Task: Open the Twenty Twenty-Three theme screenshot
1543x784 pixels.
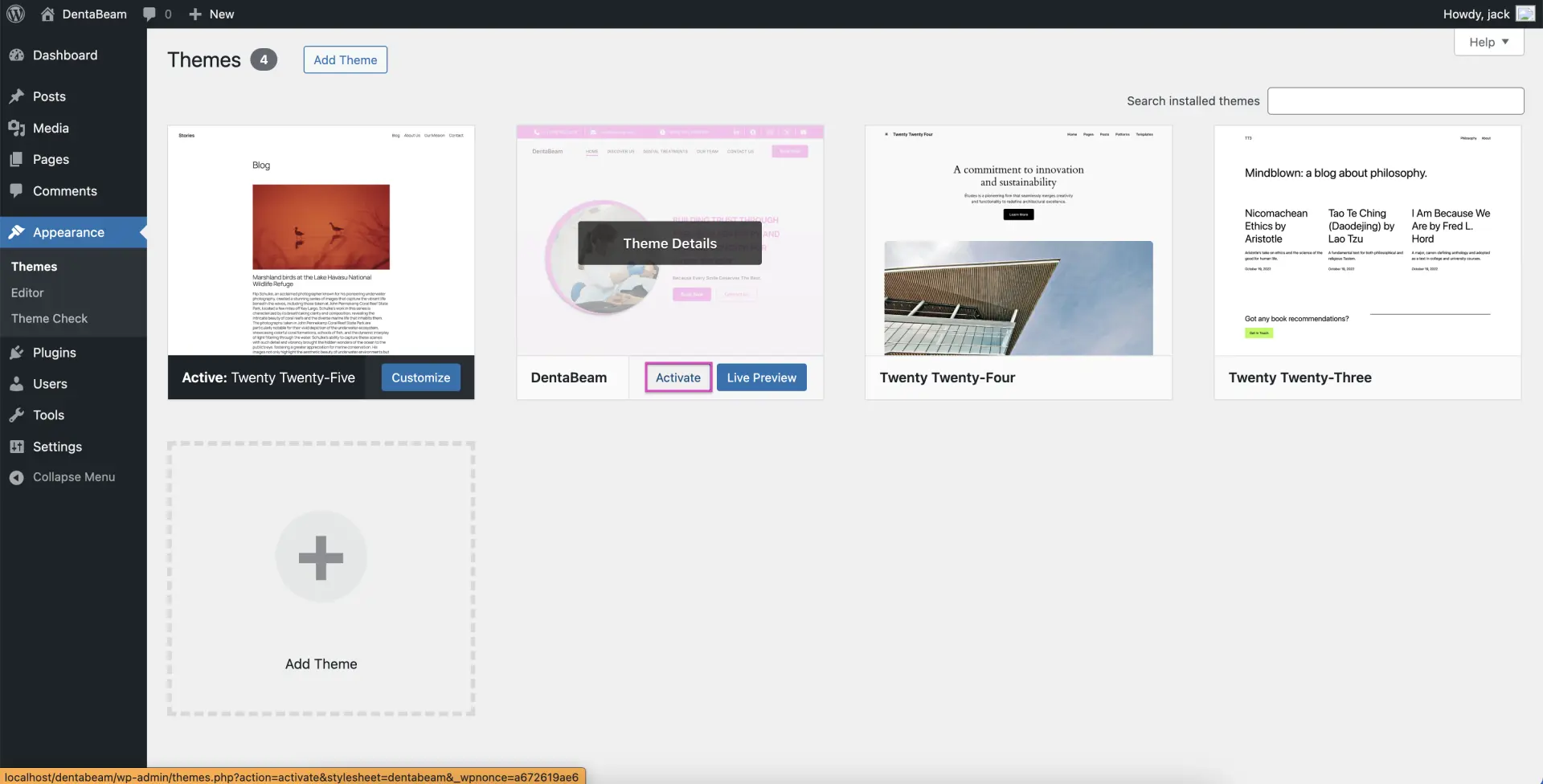Action: [x=1367, y=240]
